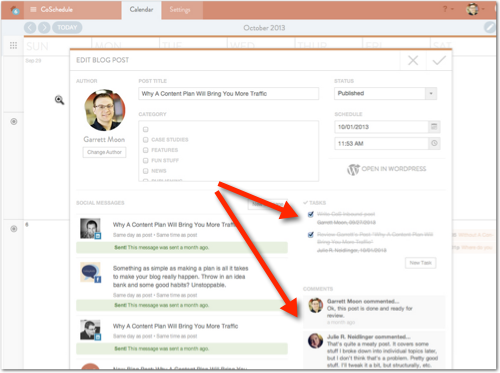Image resolution: width=500 pixels, height=373 pixels.
Task: Click the row target icon beside day 6
Action: coord(14,229)
